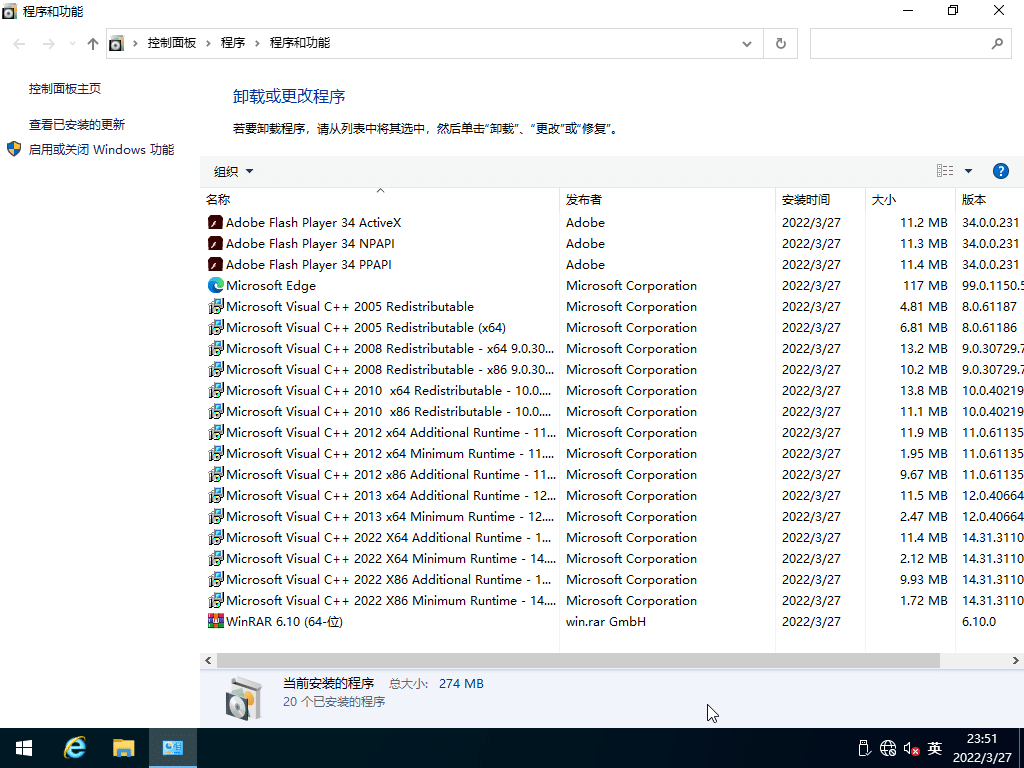This screenshot has width=1024, height=768.
Task: Select Adobe Flash Player 34 PPAPI
Action: 307,264
